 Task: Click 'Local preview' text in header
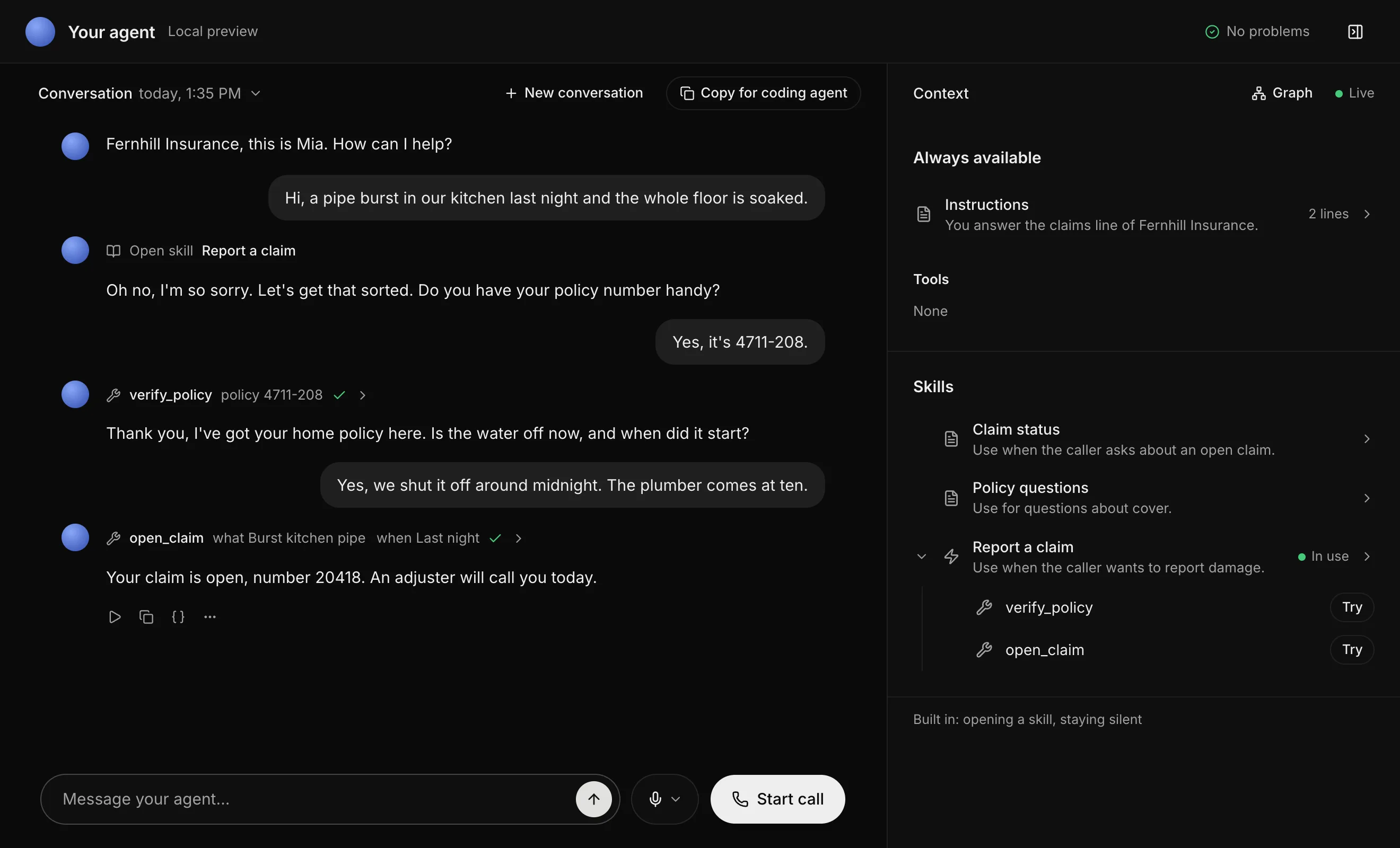pyautogui.click(x=213, y=32)
